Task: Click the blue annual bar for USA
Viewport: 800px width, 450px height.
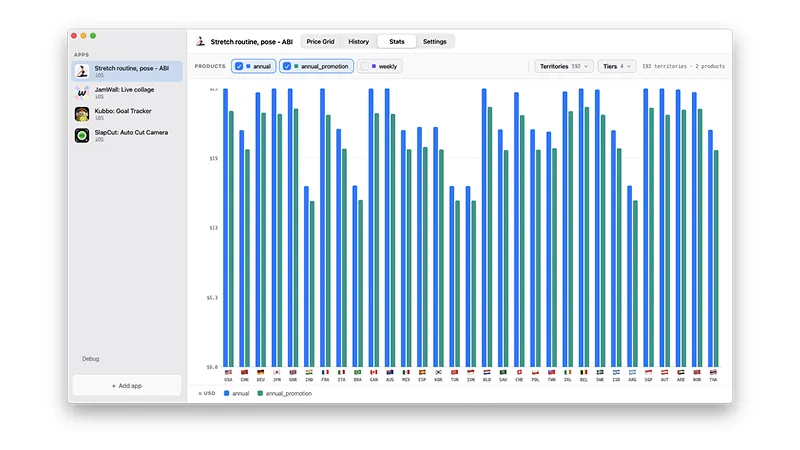Action: [x=226, y=228]
